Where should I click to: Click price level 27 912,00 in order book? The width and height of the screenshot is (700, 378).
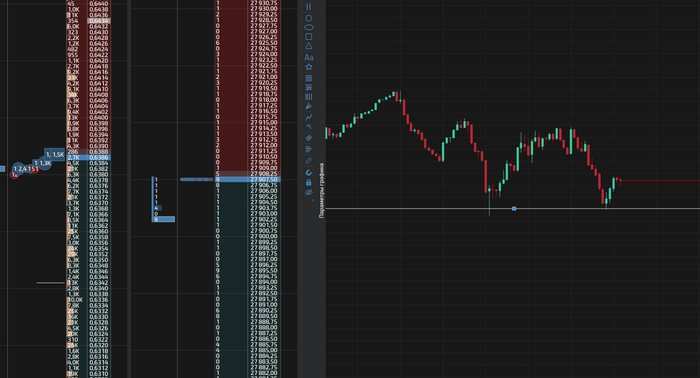click(263, 145)
